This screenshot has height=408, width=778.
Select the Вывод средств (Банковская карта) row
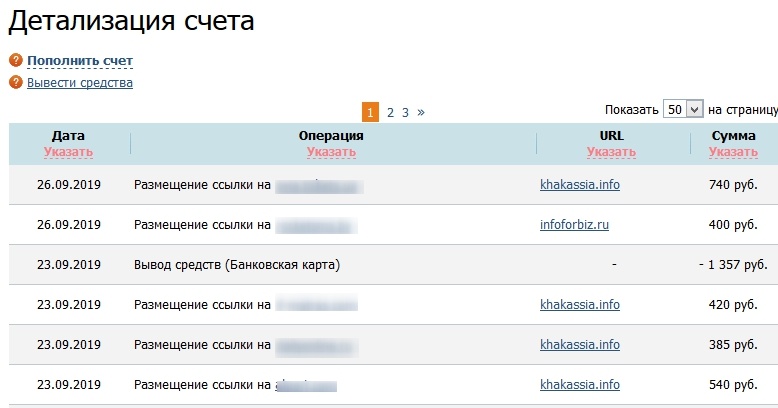point(393,265)
